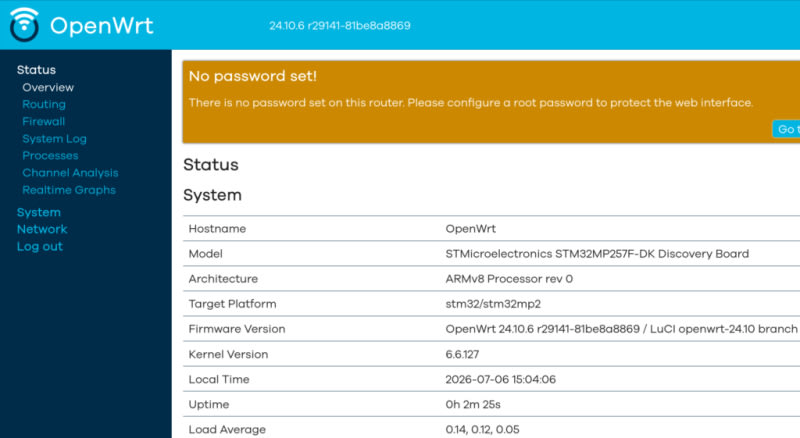Image resolution: width=800 pixels, height=438 pixels.
Task: Click the Status page heading
Action: (211, 165)
